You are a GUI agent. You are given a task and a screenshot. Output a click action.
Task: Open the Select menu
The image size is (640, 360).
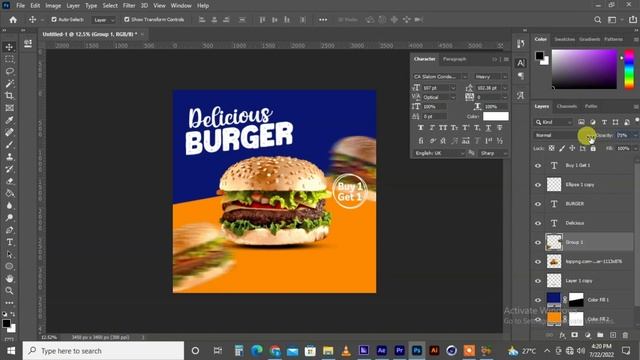[x=110, y=6]
